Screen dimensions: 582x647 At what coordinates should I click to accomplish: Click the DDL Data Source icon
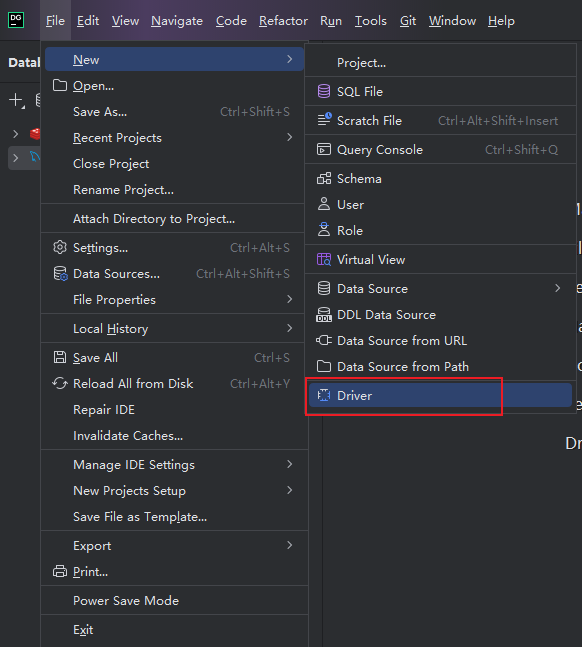324,314
